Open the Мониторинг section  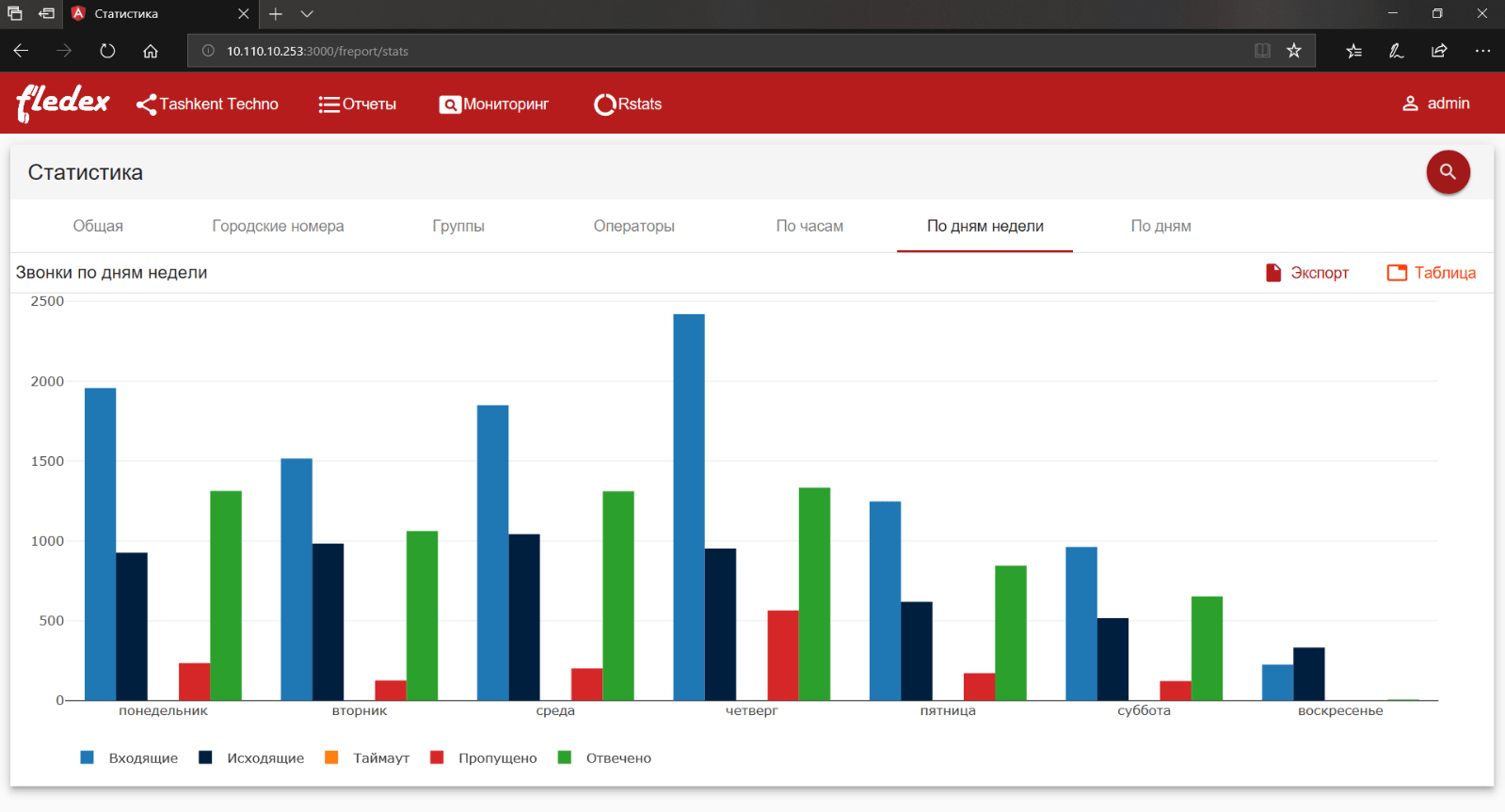pyautogui.click(x=494, y=104)
